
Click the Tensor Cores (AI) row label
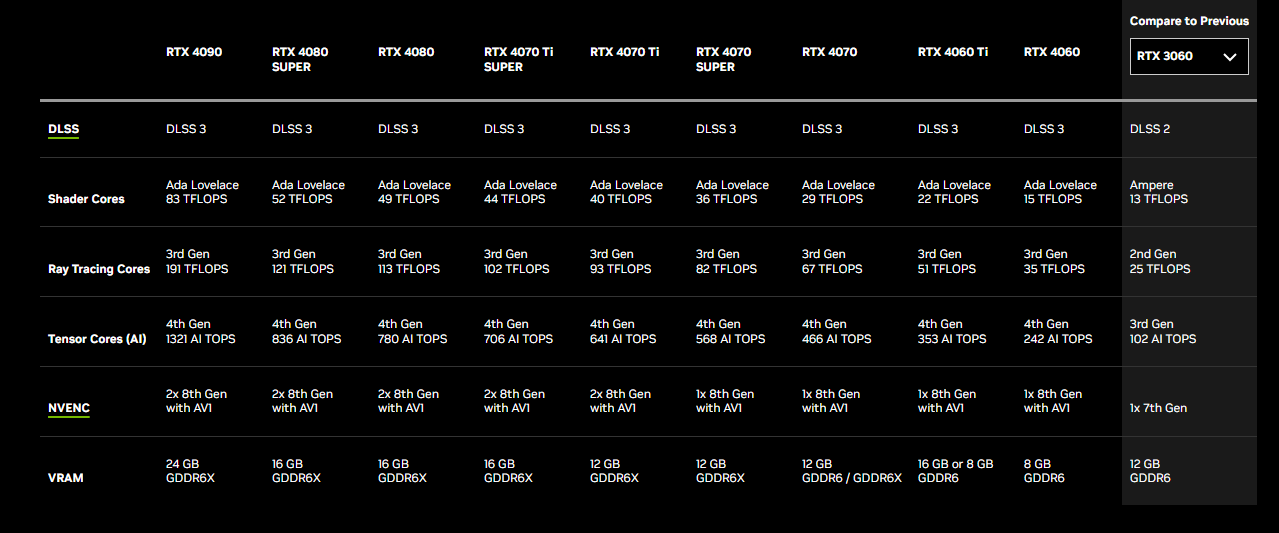(x=97, y=339)
